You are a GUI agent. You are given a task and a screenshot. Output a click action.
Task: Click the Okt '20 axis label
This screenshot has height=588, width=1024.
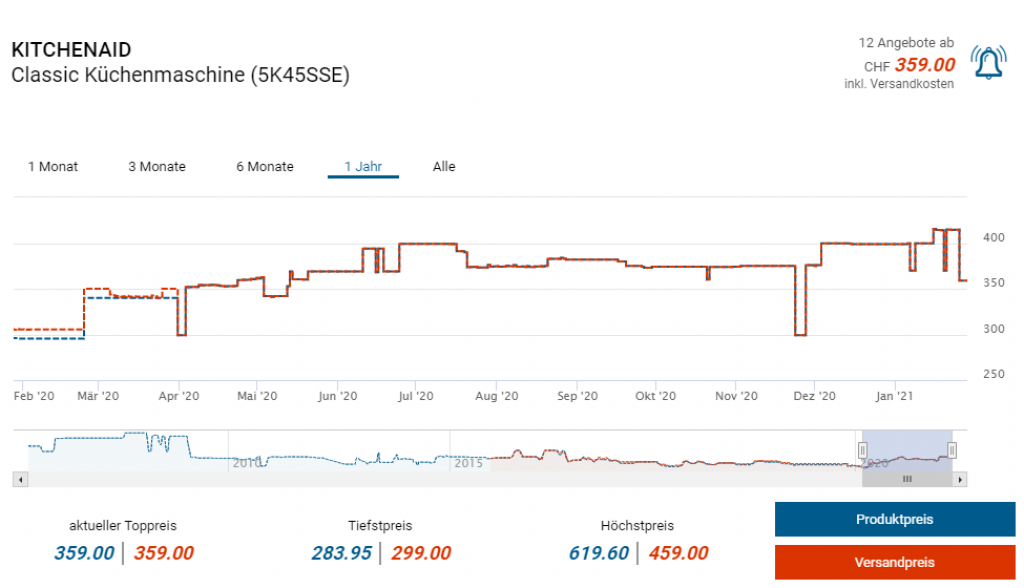656,396
